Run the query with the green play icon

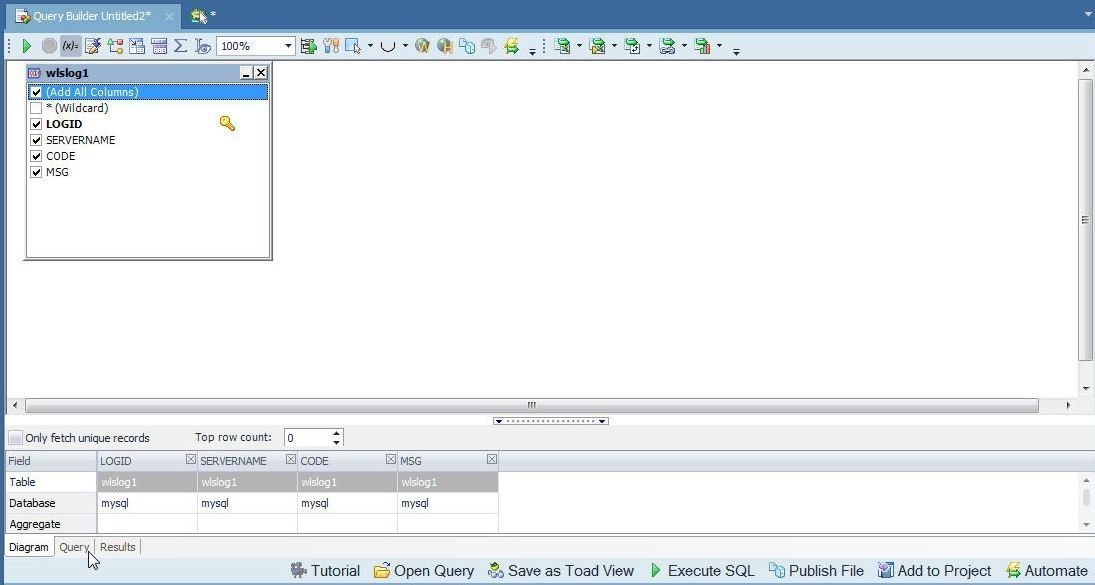(27, 46)
